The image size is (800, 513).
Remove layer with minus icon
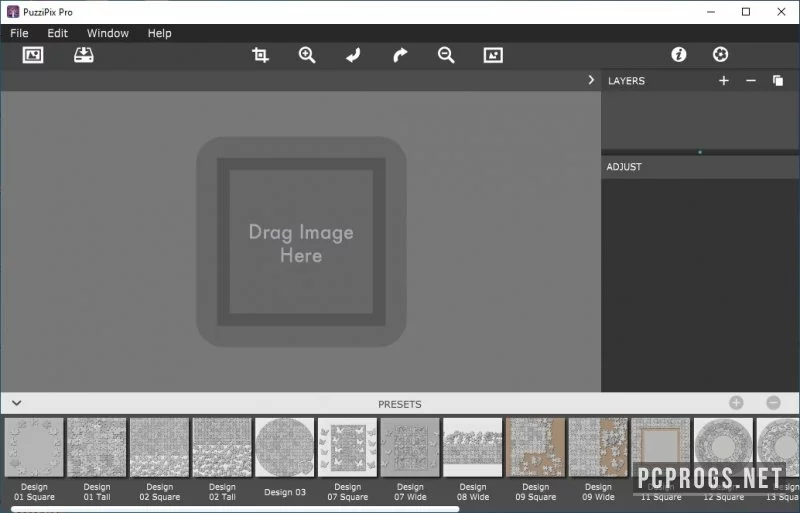[751, 81]
